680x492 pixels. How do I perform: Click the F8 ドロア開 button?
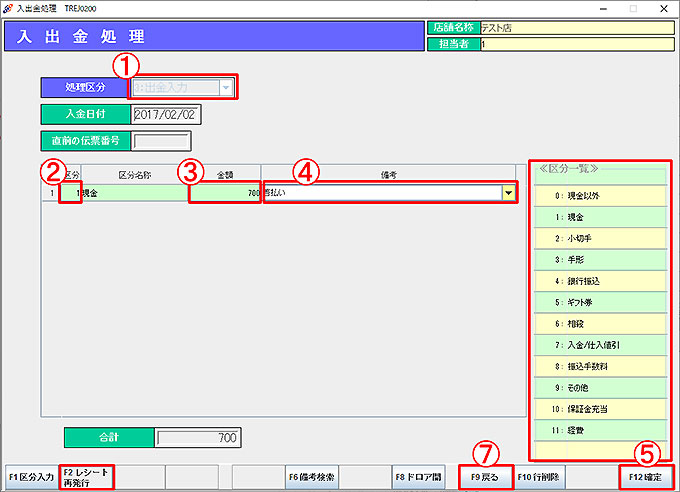418,477
